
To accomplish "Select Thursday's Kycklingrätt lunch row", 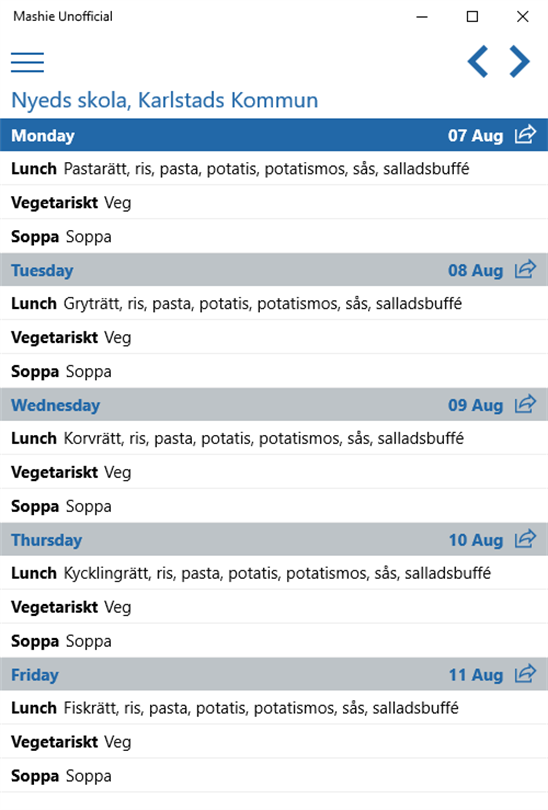I will click(x=274, y=573).
